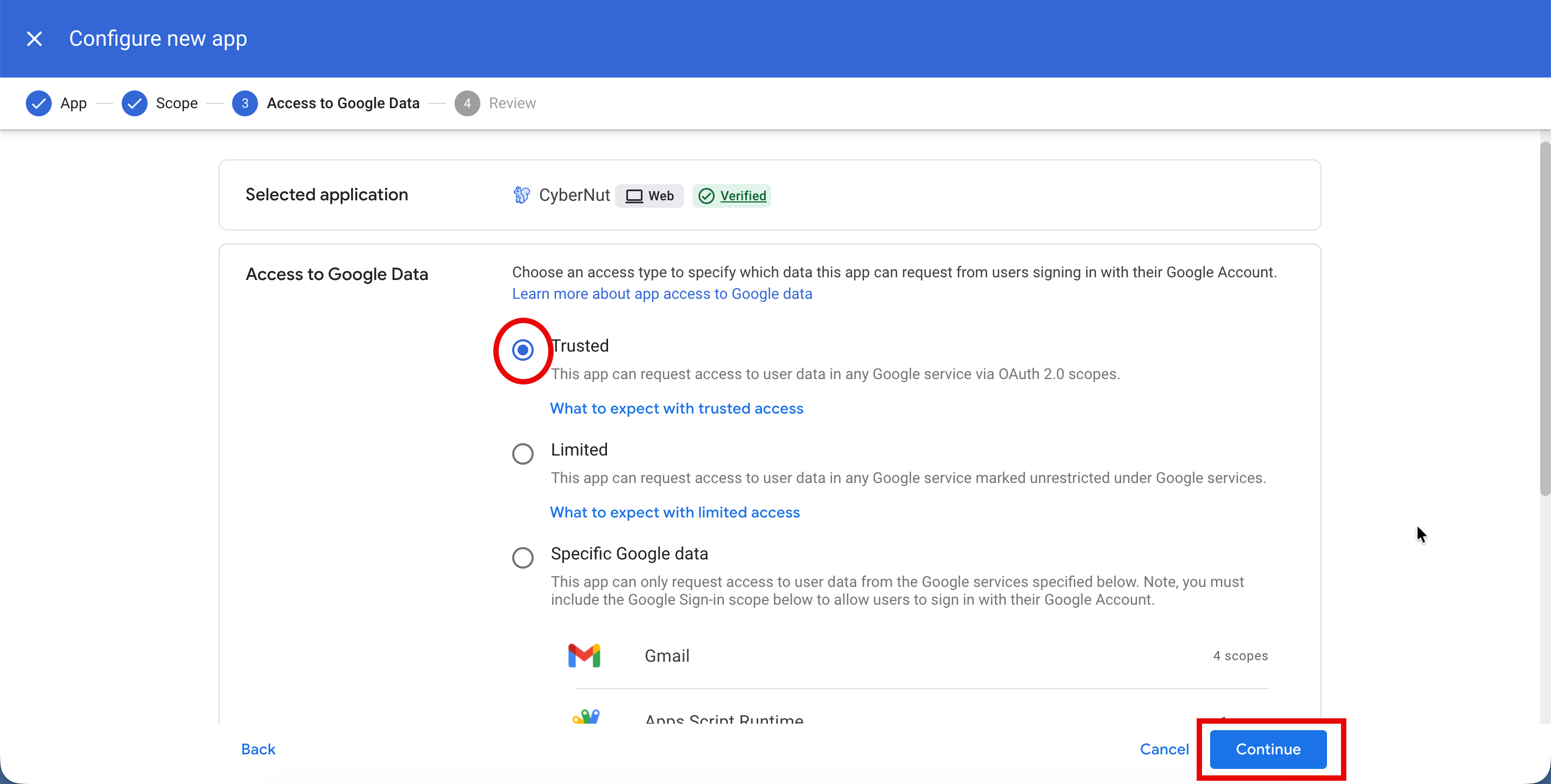
Task: Select Specific Google data radio button
Action: (522, 558)
